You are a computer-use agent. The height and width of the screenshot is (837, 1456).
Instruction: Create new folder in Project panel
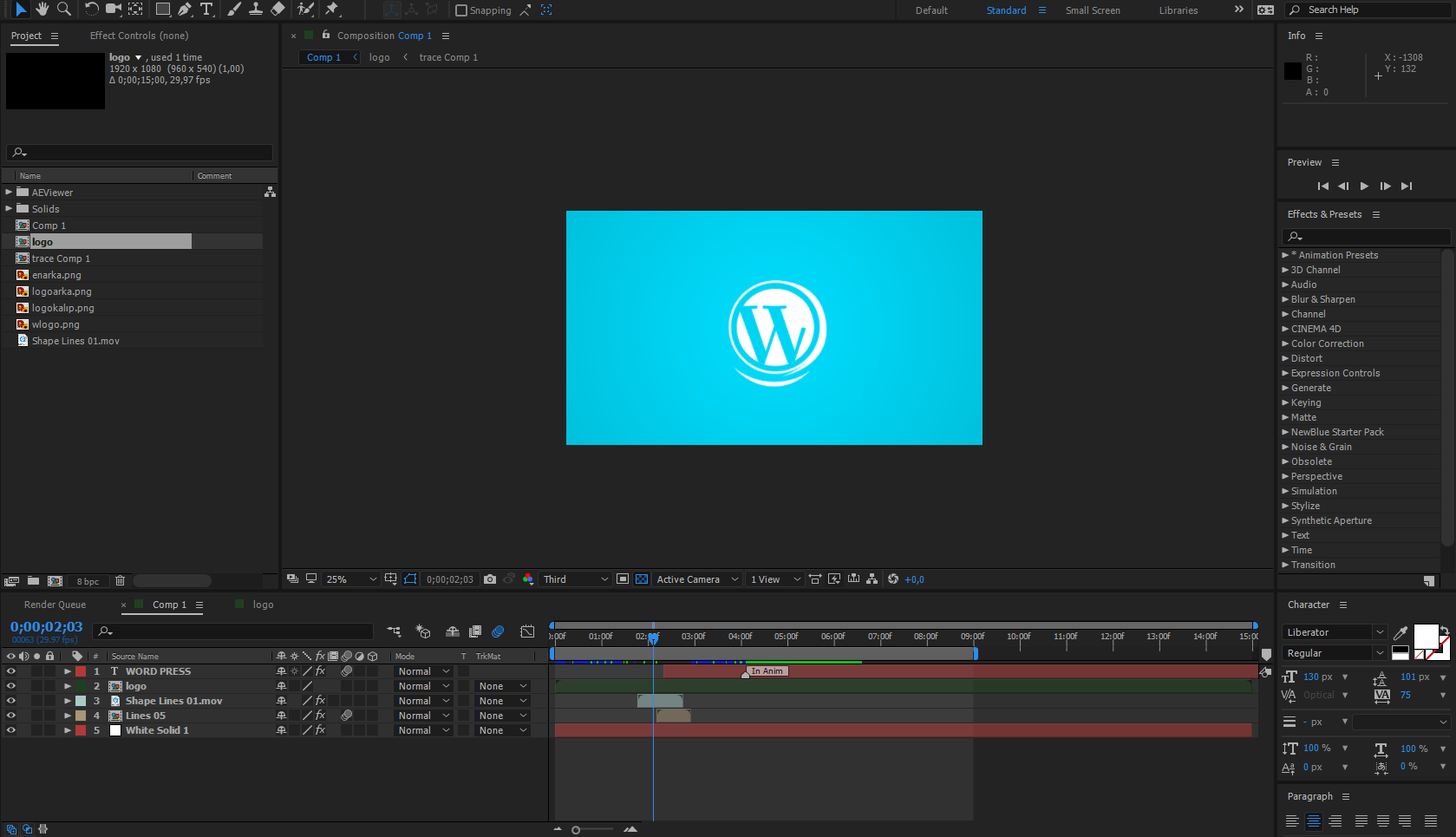pos(33,581)
